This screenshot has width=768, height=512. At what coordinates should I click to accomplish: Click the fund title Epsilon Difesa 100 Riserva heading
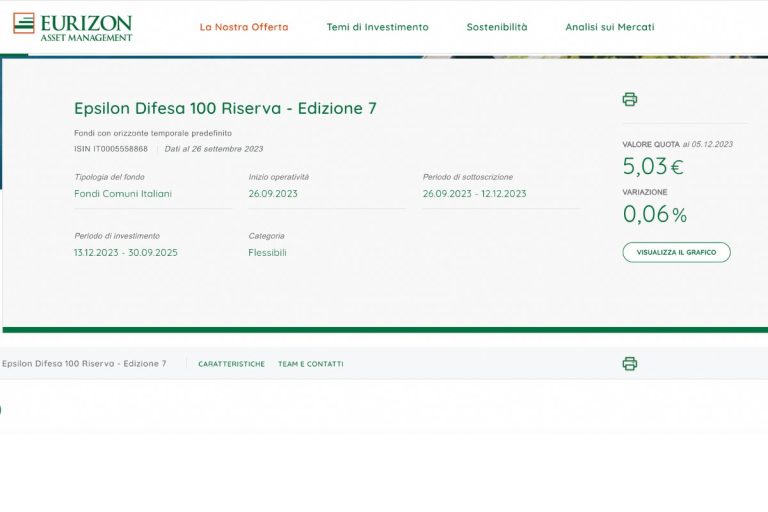click(225, 108)
